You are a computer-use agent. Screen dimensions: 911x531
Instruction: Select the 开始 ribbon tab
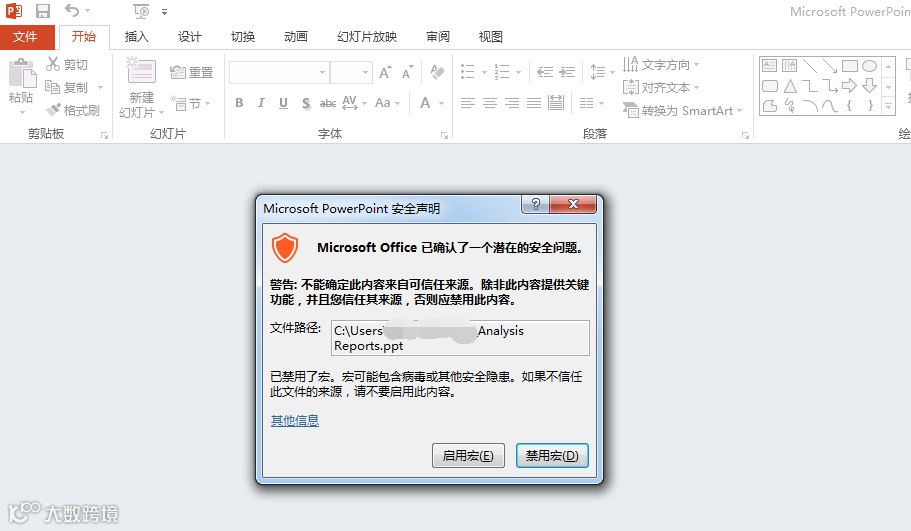(x=84, y=37)
